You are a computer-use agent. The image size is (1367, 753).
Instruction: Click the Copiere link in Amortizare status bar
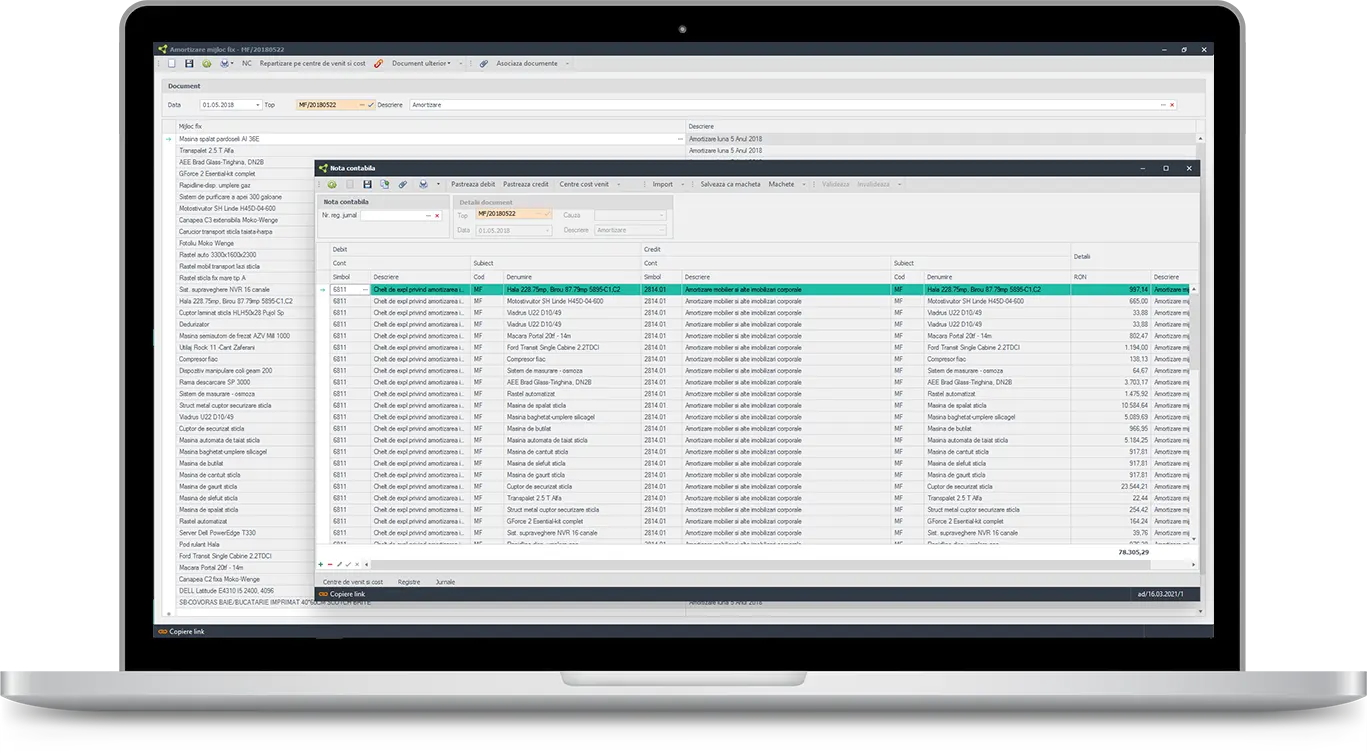(181, 632)
